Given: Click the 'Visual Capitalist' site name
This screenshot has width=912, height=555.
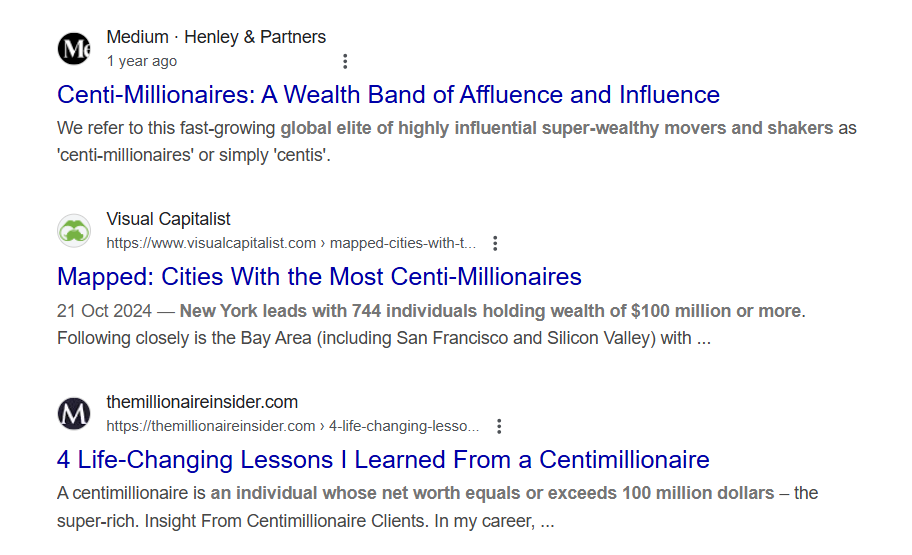Looking at the screenshot, I should point(168,219).
